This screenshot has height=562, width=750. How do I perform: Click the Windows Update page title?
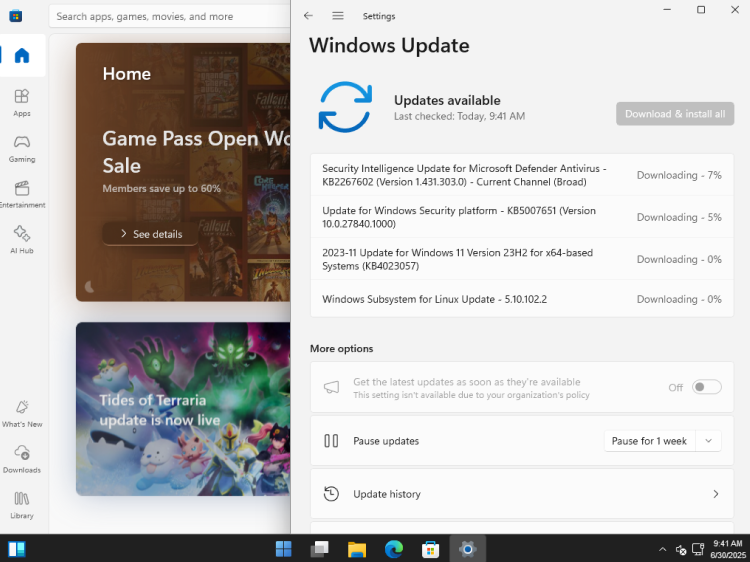[389, 45]
